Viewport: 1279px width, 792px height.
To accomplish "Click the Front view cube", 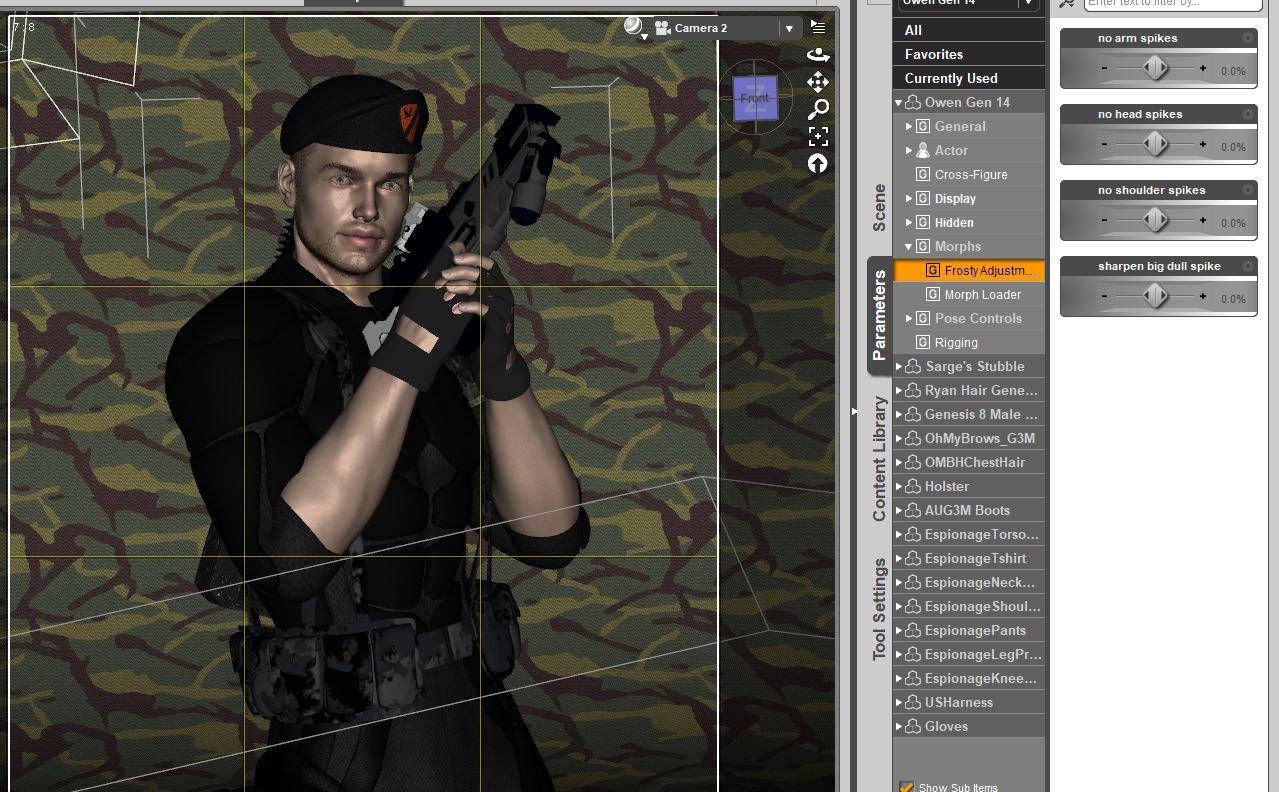I will coord(755,99).
